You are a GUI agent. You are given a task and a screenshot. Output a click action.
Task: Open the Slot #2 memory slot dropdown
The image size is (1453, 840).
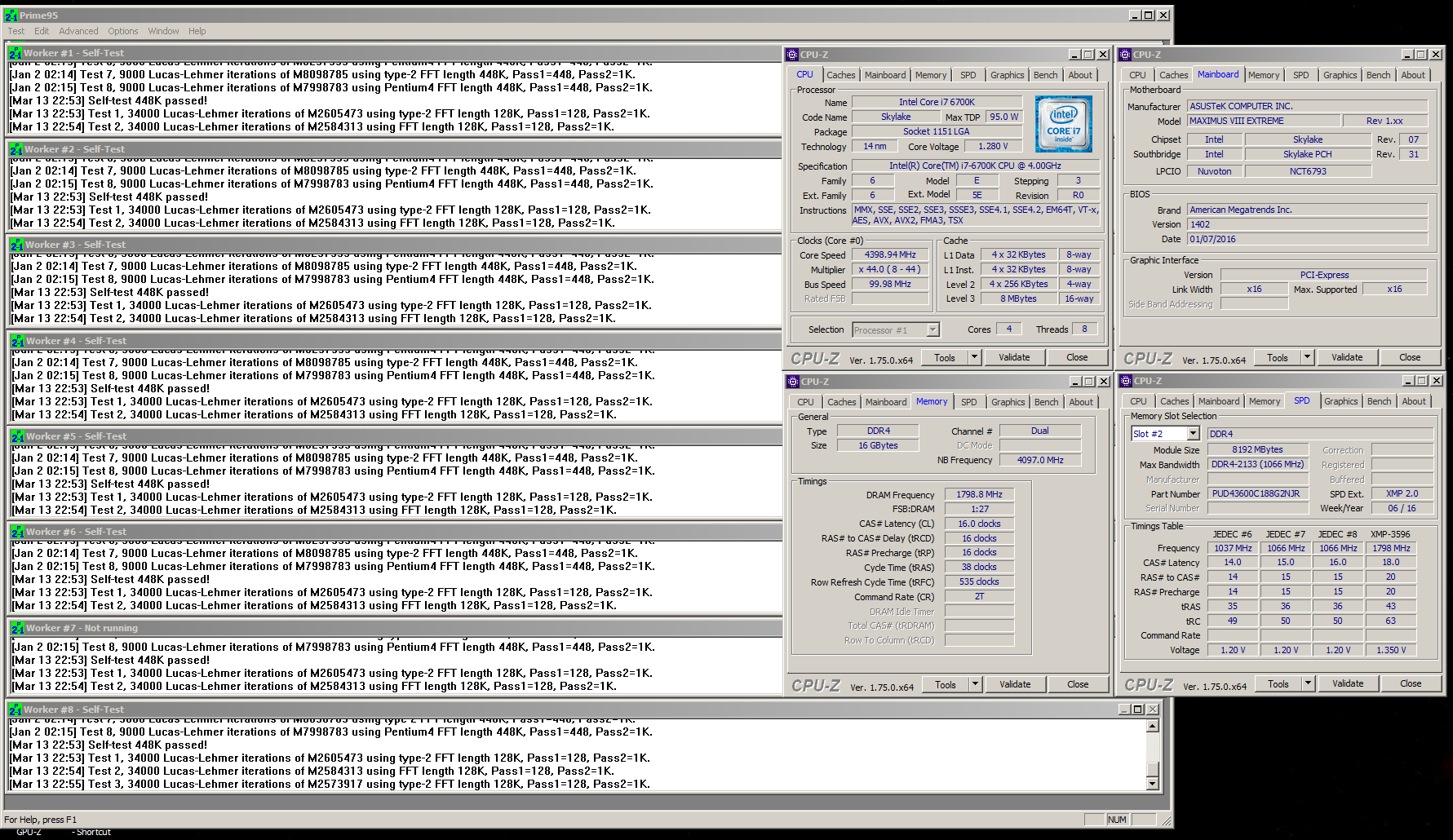point(1193,434)
